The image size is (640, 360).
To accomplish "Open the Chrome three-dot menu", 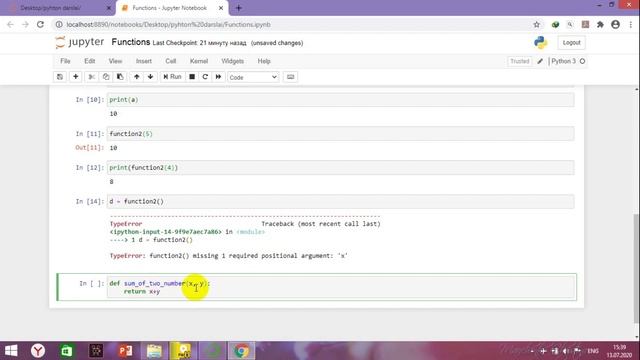I will pyautogui.click(x=631, y=24).
